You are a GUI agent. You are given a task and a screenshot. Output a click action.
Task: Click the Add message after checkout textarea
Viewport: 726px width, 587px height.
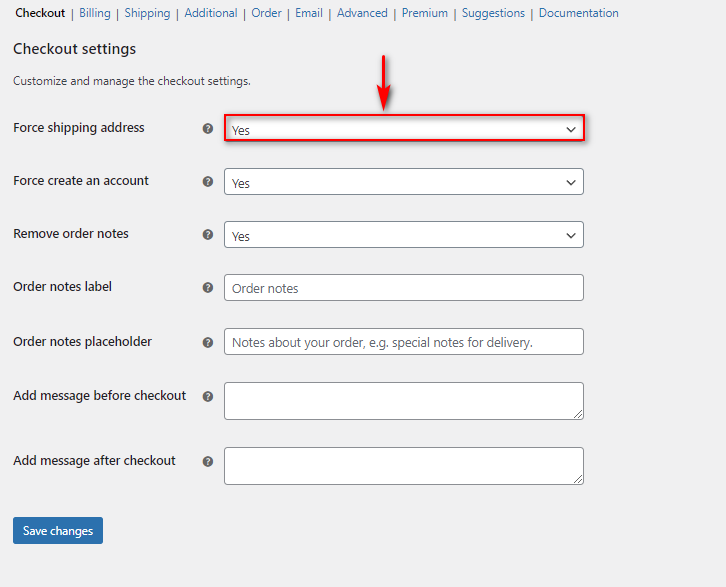(404, 466)
